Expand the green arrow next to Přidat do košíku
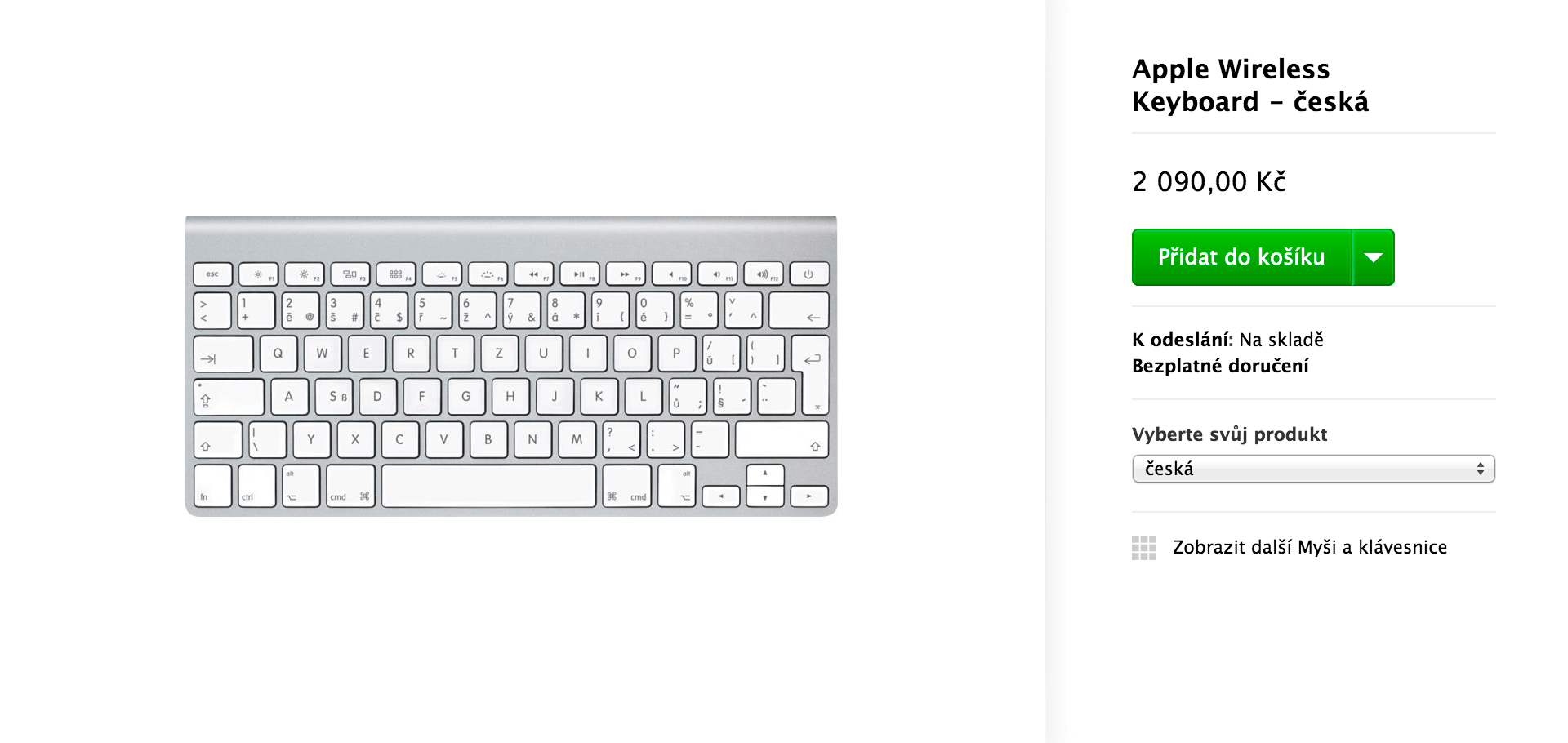 1374,257
